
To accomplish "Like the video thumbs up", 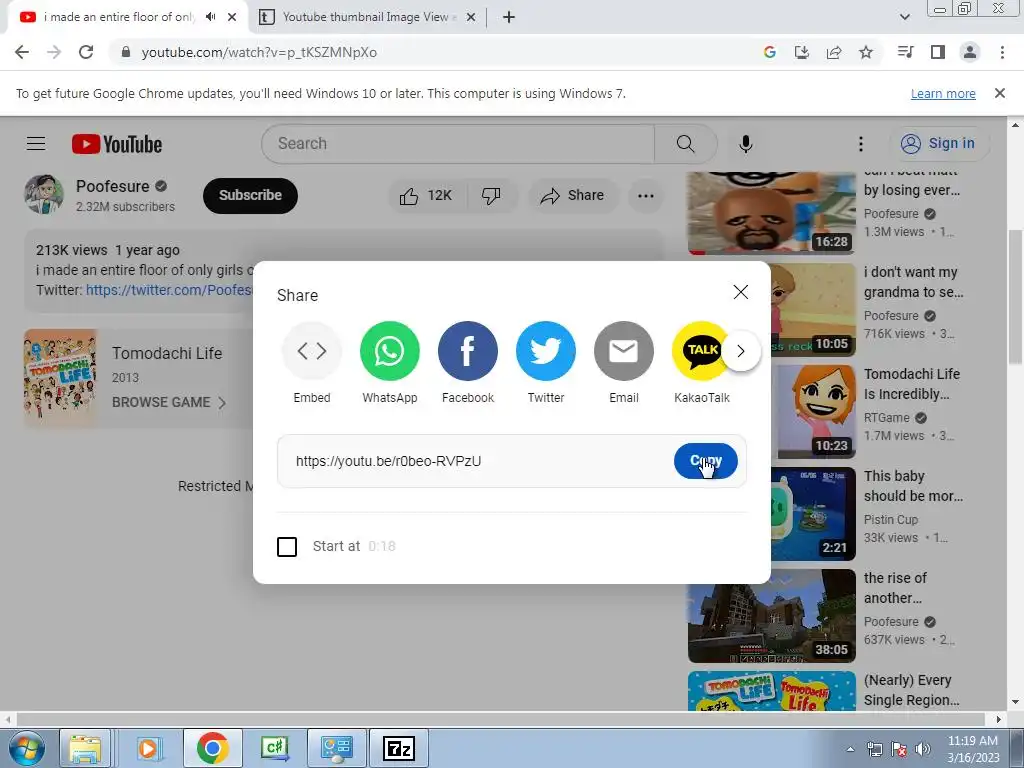I will (427, 195).
